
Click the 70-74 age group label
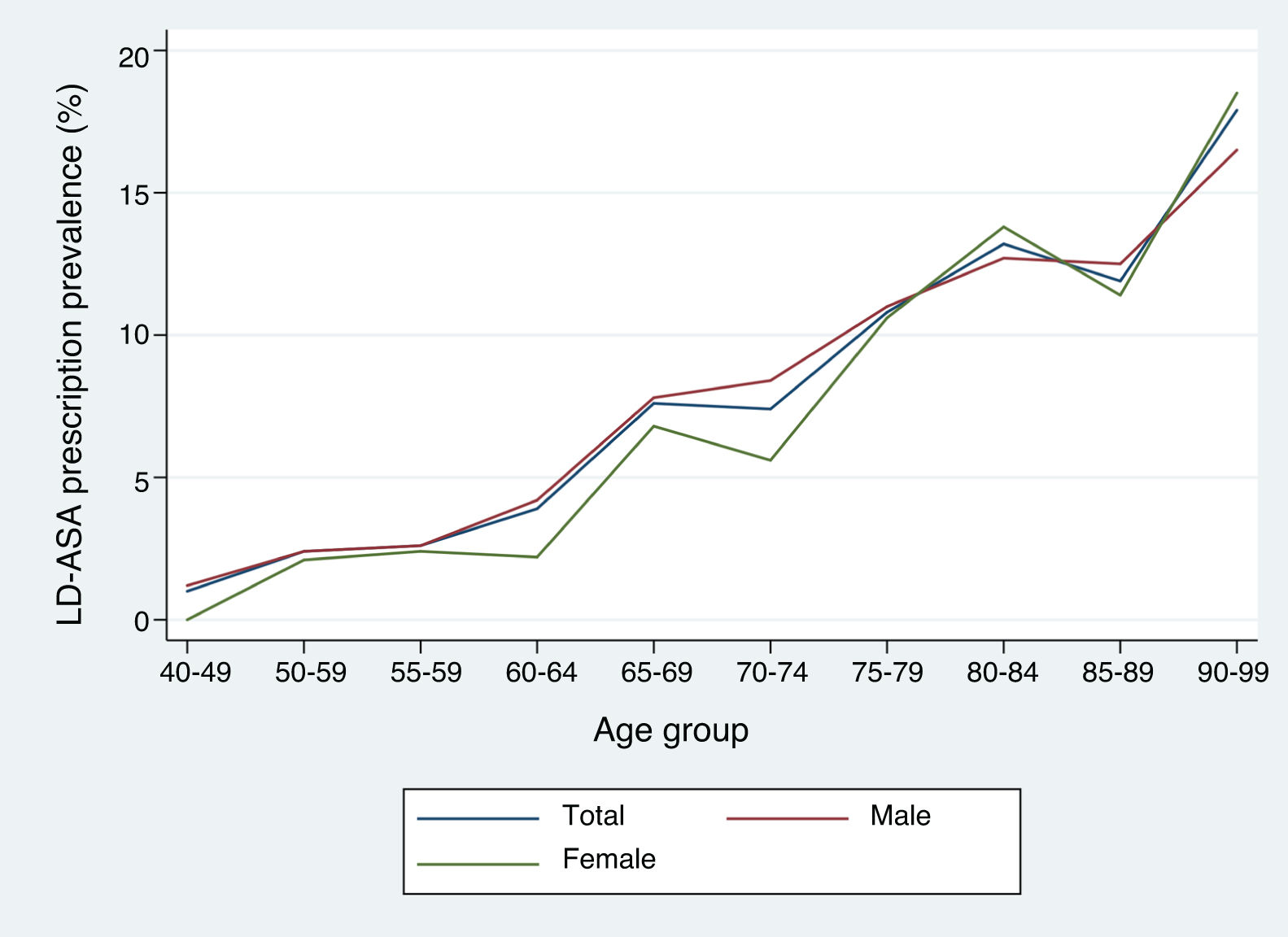pyautogui.click(x=772, y=673)
